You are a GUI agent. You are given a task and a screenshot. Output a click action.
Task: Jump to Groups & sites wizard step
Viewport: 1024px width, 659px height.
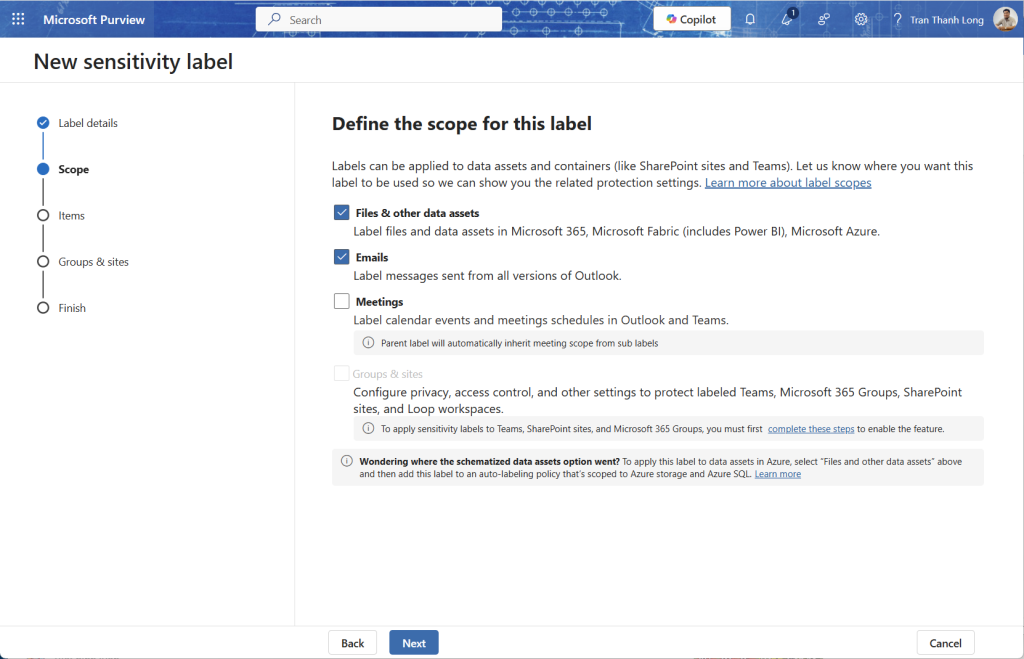pyautogui.click(x=93, y=262)
